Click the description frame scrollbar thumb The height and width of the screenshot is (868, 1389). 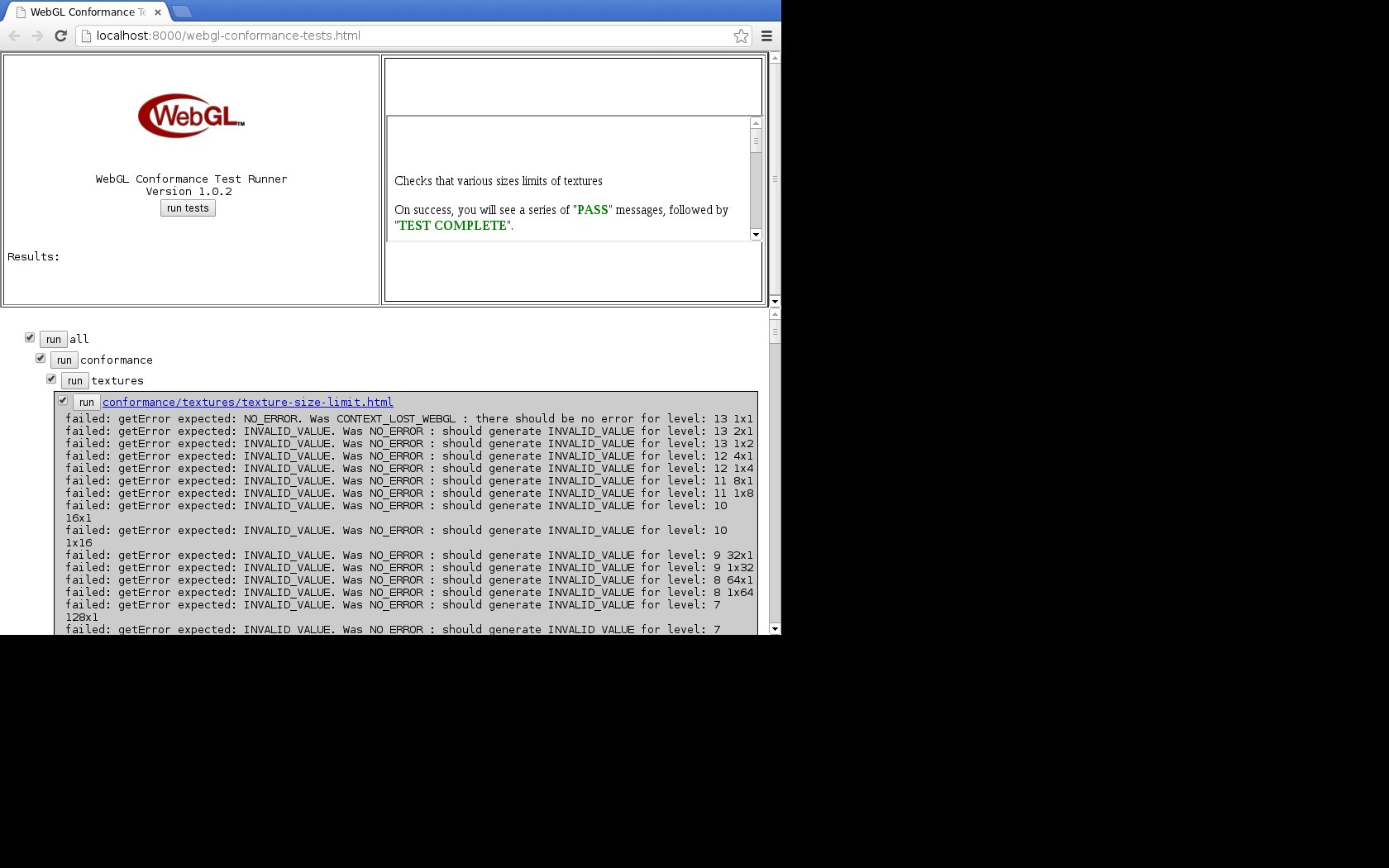click(756, 141)
